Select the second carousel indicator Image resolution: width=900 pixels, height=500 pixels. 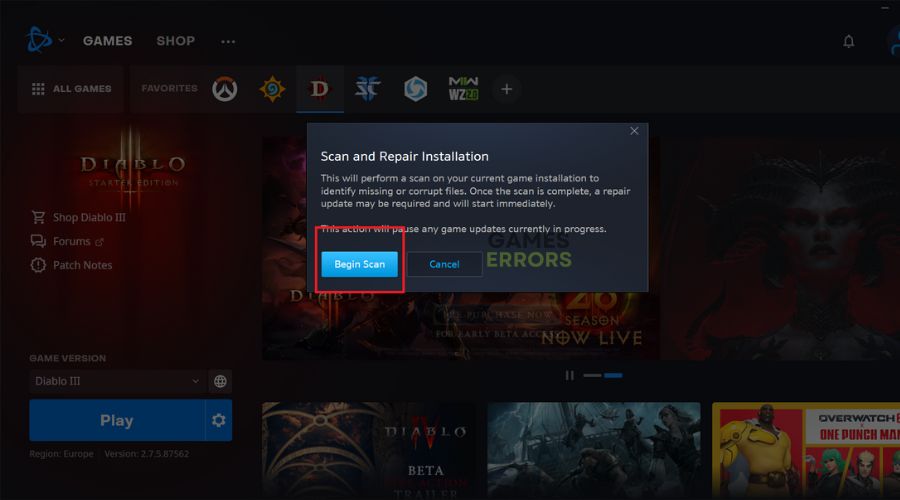(x=613, y=375)
